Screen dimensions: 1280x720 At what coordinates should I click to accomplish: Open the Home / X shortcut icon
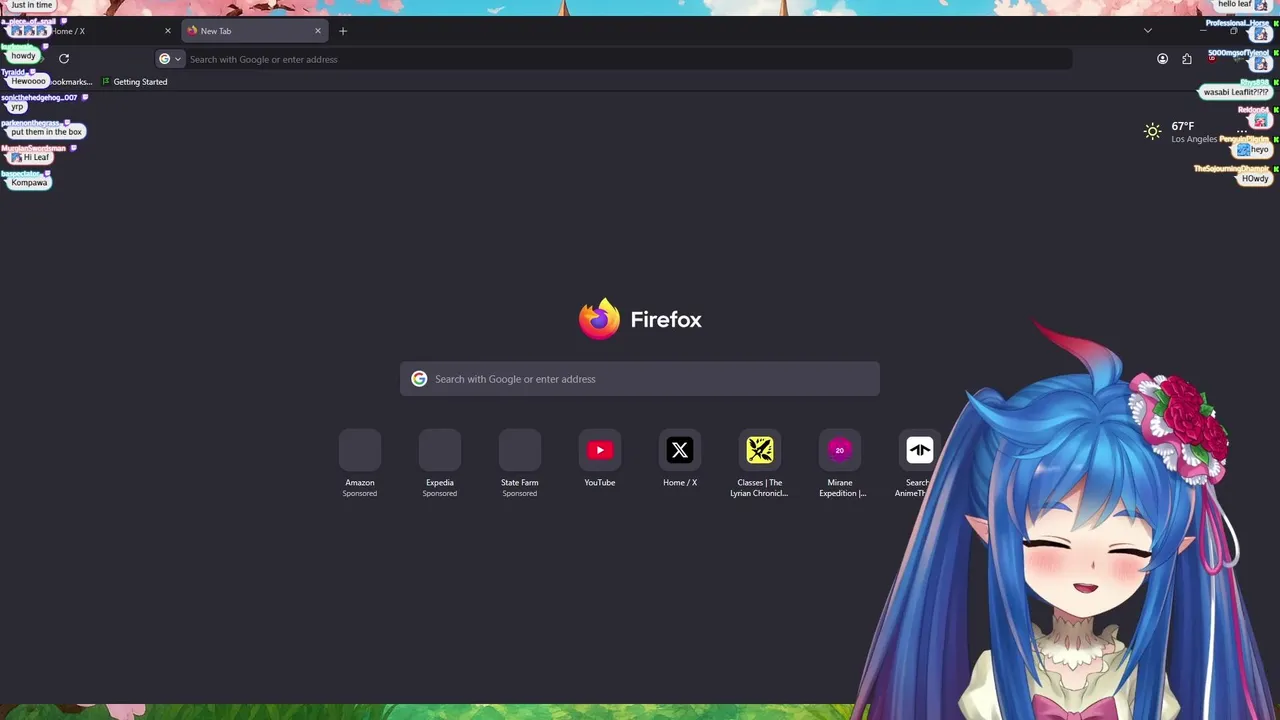pos(680,450)
